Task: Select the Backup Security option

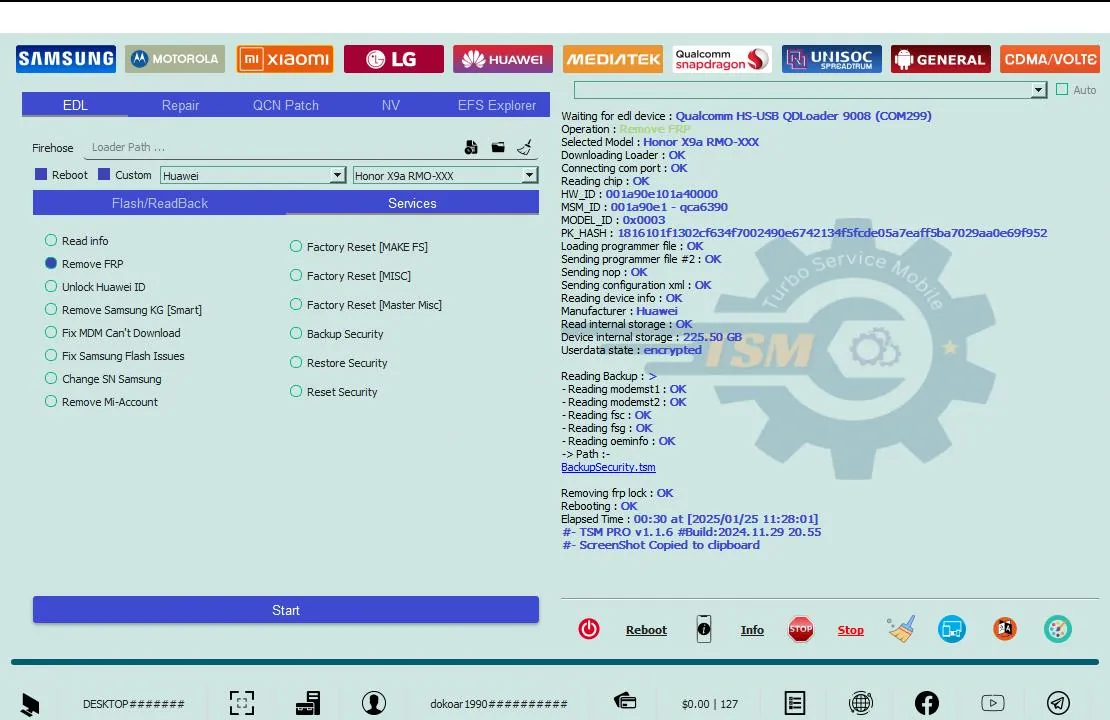Action: tap(296, 333)
